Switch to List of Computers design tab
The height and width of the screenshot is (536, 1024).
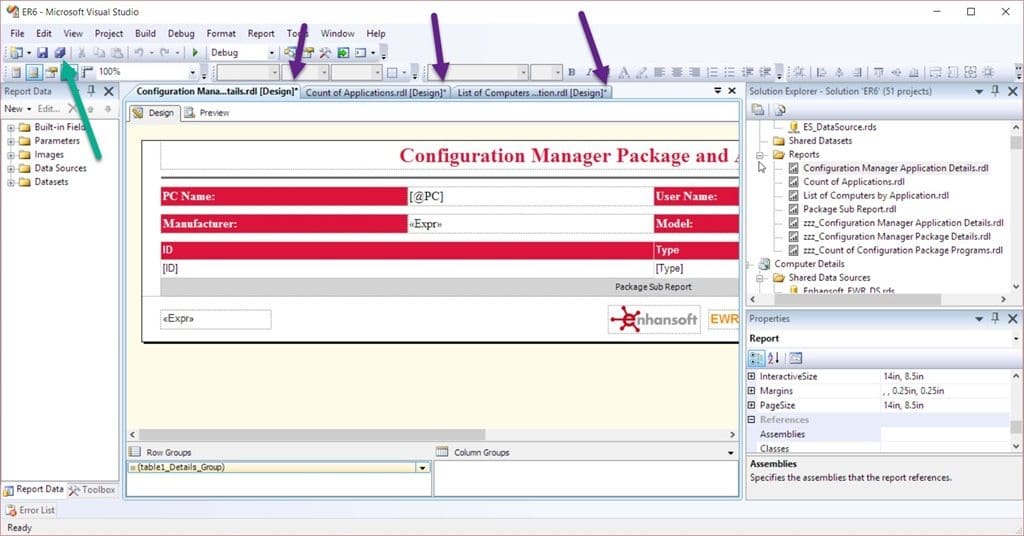click(x=532, y=93)
